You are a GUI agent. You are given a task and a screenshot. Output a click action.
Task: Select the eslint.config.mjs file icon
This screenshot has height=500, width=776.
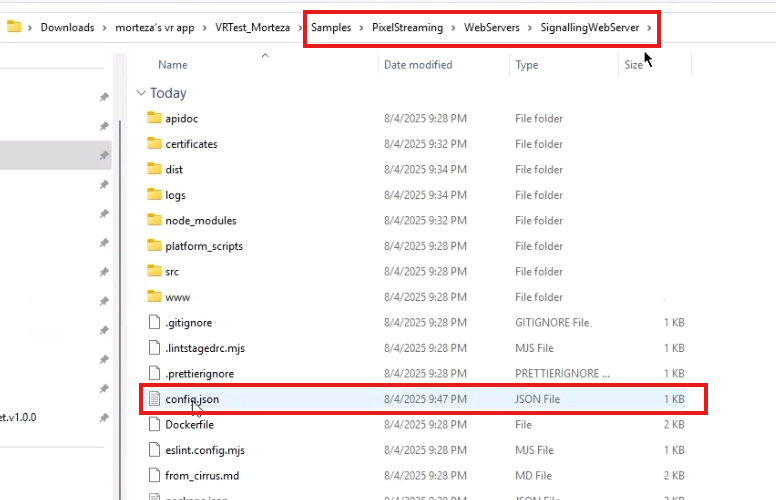(154, 450)
